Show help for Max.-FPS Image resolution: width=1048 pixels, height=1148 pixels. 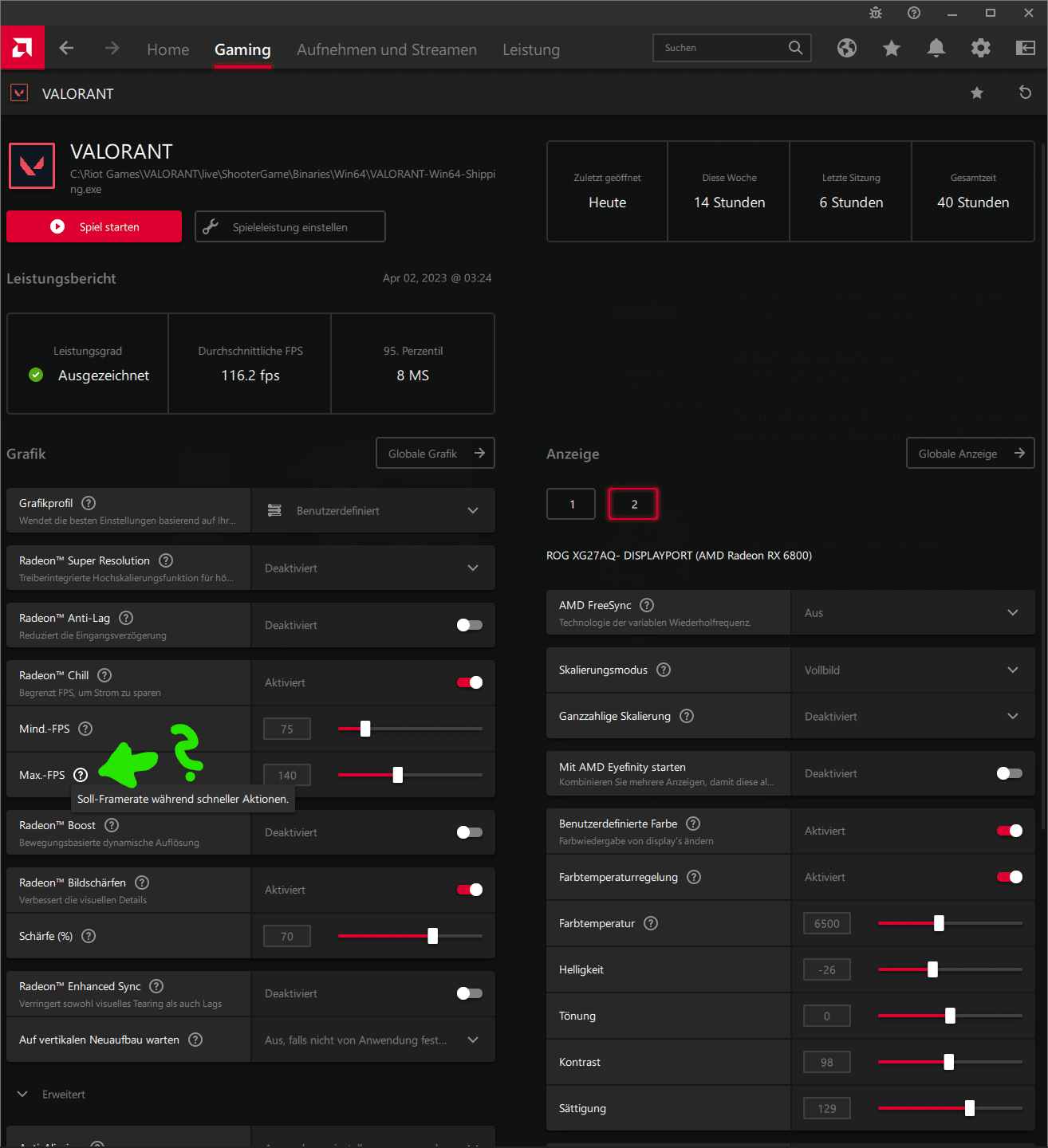pos(81,775)
